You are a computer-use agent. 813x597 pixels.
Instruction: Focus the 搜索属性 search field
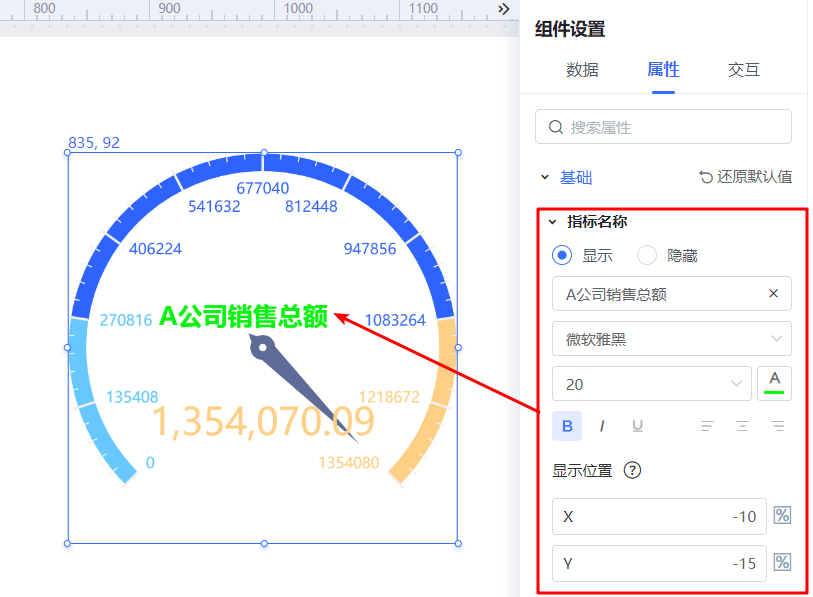[x=663, y=127]
